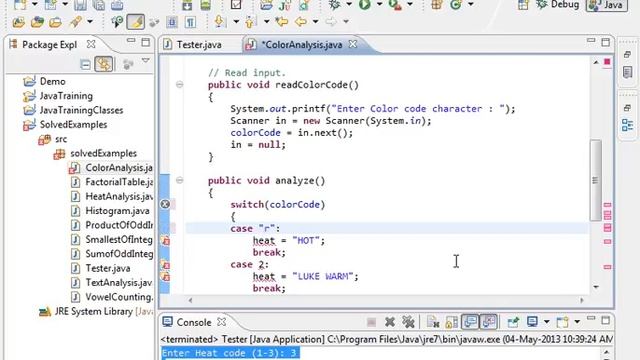Image resolution: width=640 pixels, height=360 pixels.
Task: Click the Open Console icon
Action: click(562, 322)
